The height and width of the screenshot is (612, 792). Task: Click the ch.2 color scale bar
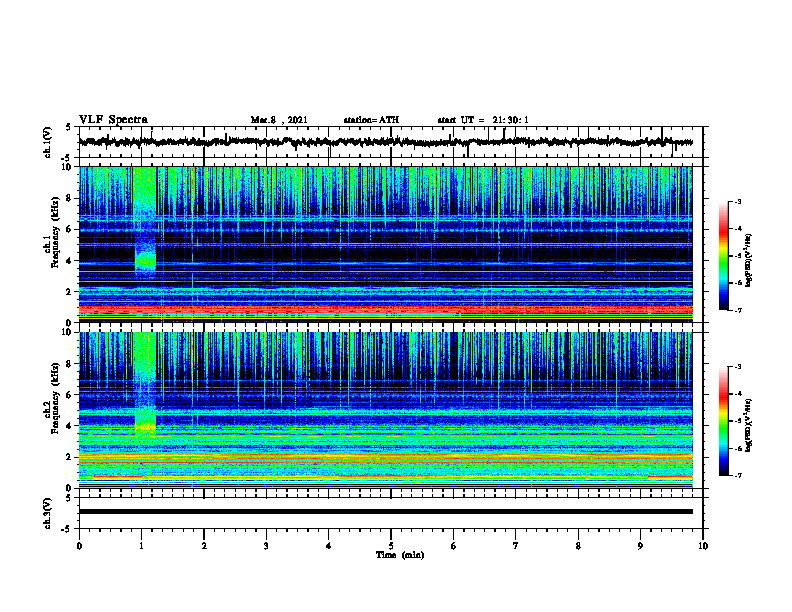pyautogui.click(x=723, y=421)
